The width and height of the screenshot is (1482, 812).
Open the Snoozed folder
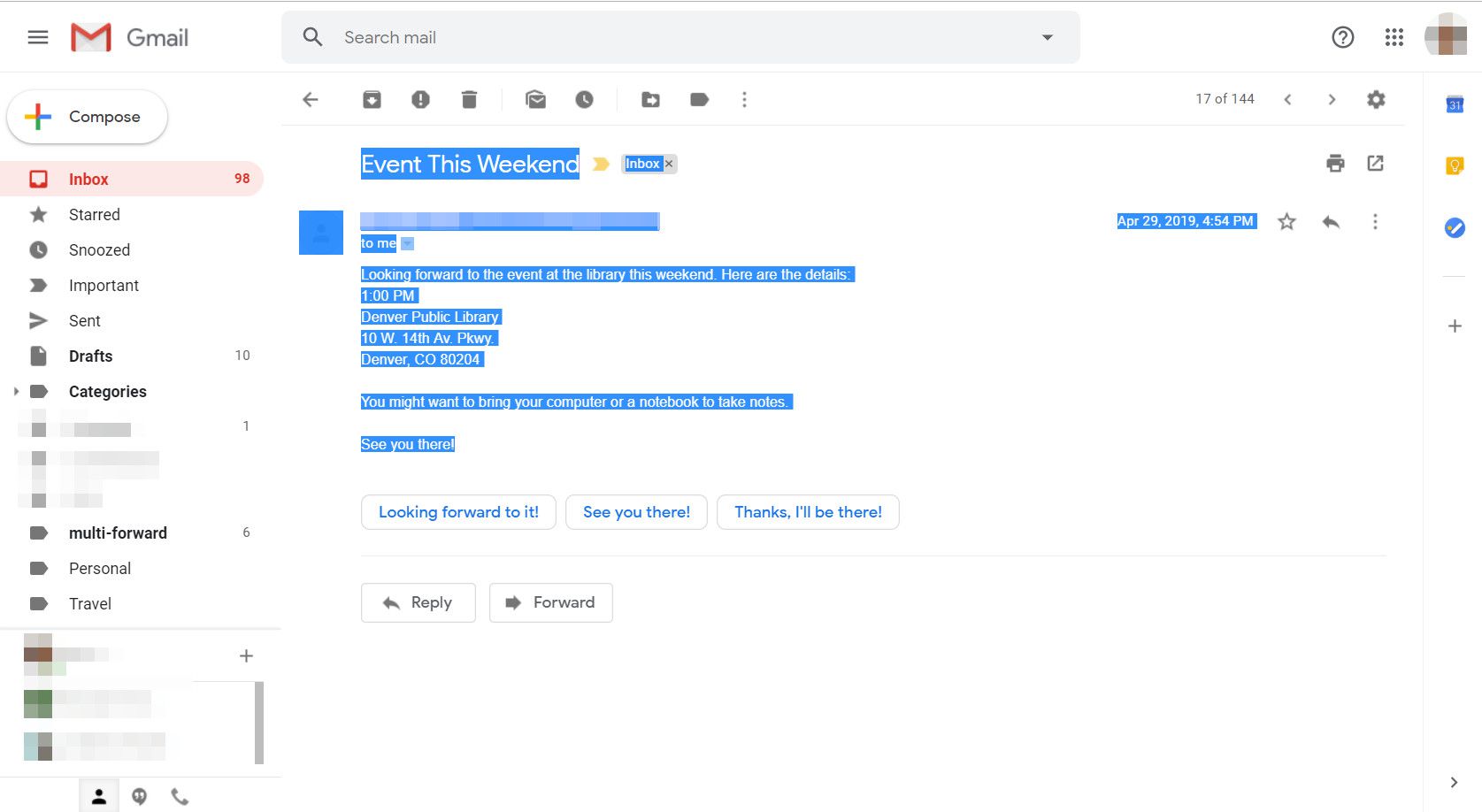[x=132, y=249]
